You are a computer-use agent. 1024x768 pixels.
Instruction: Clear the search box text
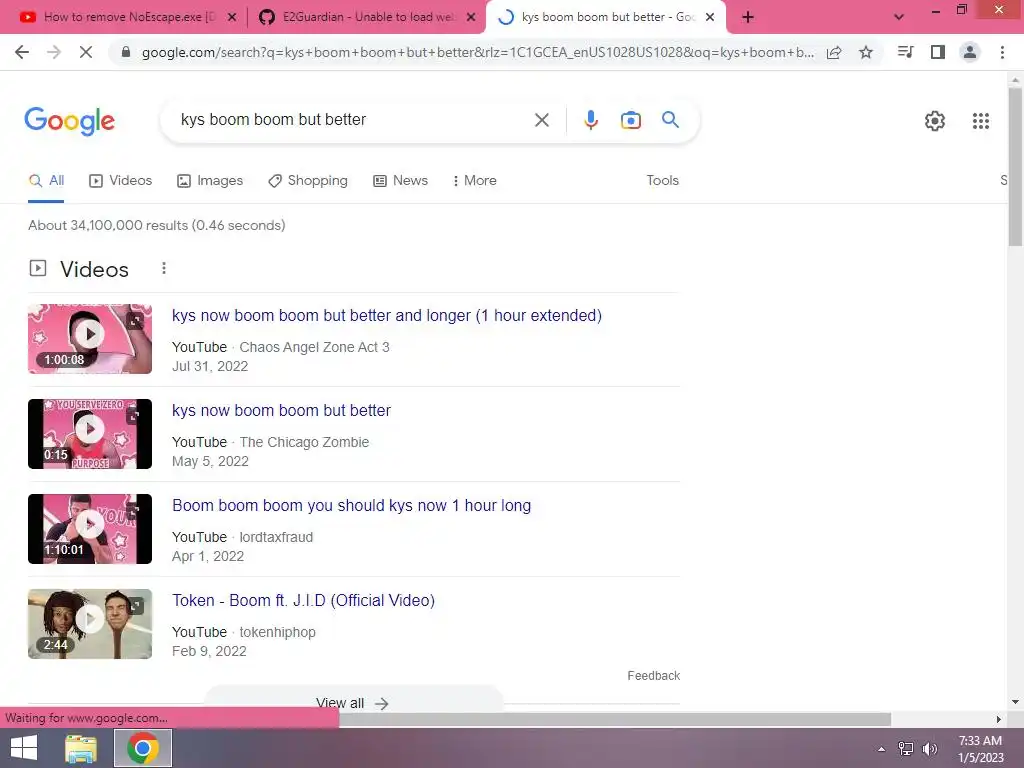pos(541,120)
